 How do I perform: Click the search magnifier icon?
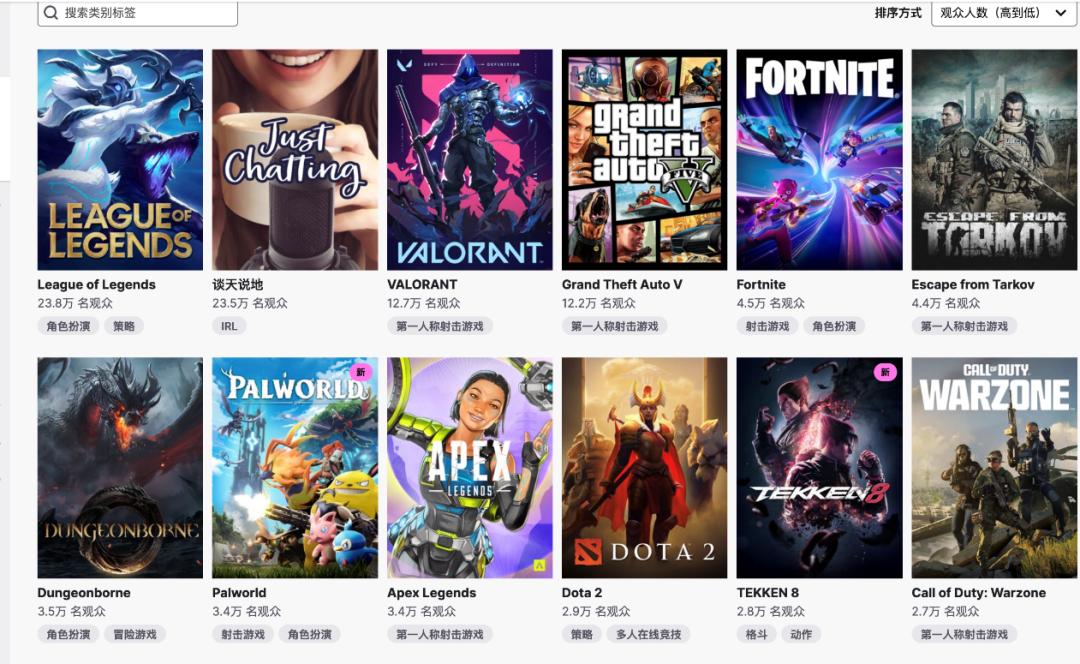click(x=51, y=12)
